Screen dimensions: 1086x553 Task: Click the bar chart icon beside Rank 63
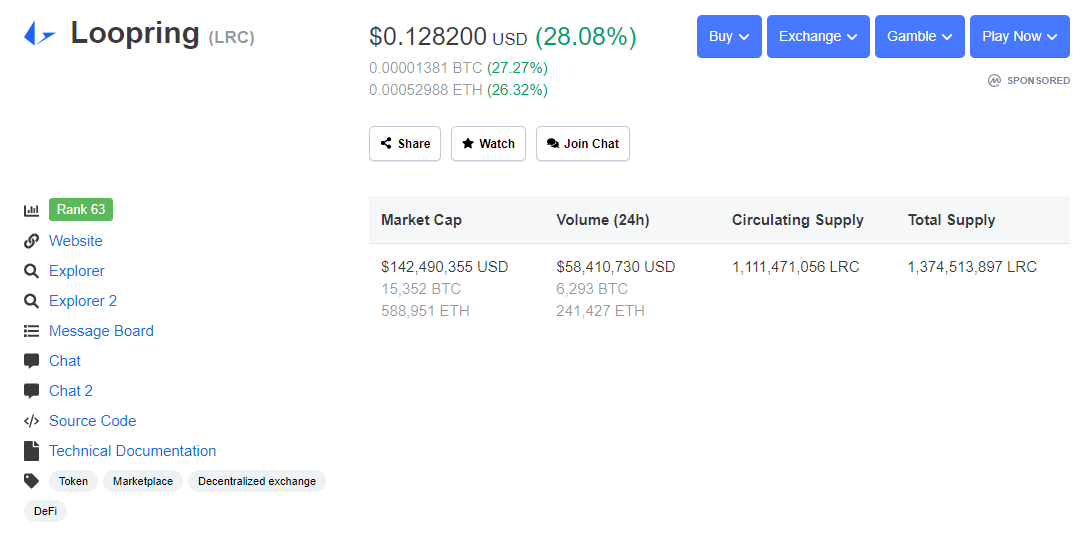(x=31, y=210)
